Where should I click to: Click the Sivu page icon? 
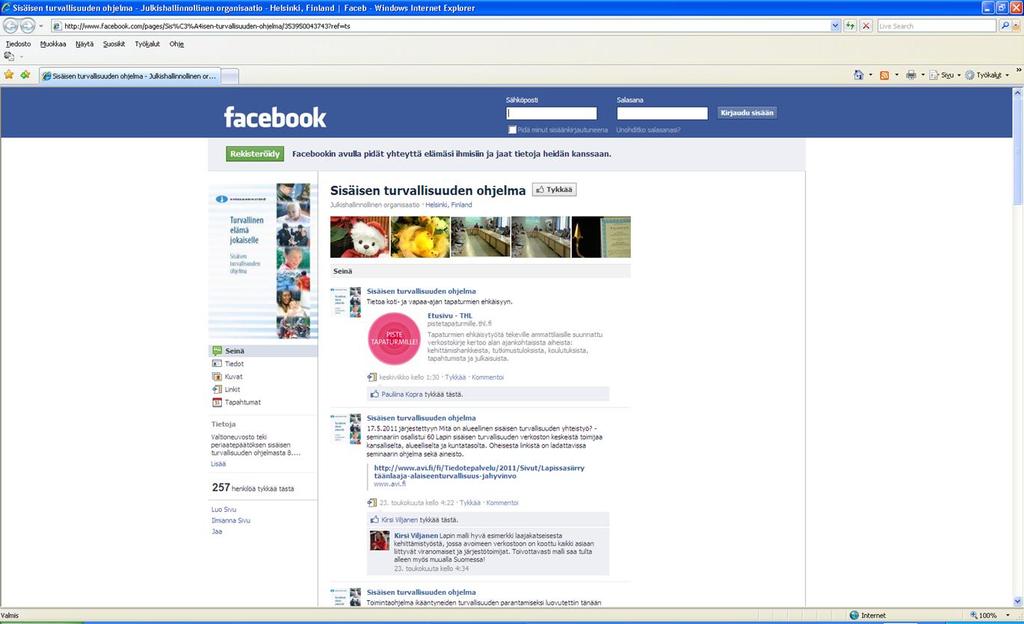[934, 75]
